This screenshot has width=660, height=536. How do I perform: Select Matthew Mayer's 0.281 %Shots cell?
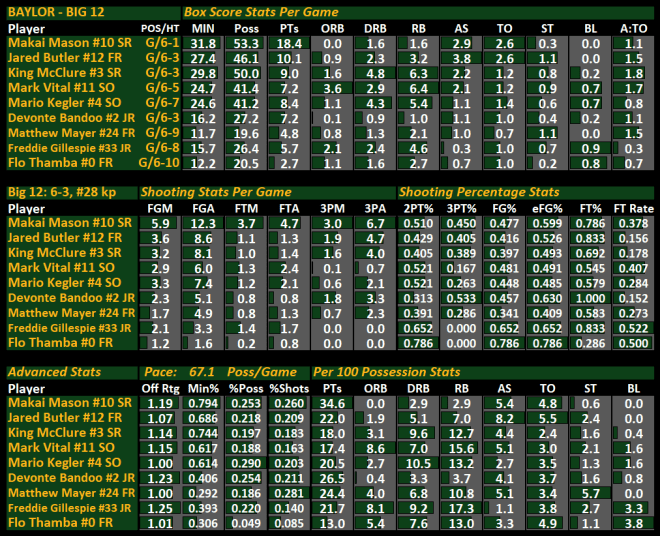click(289, 493)
